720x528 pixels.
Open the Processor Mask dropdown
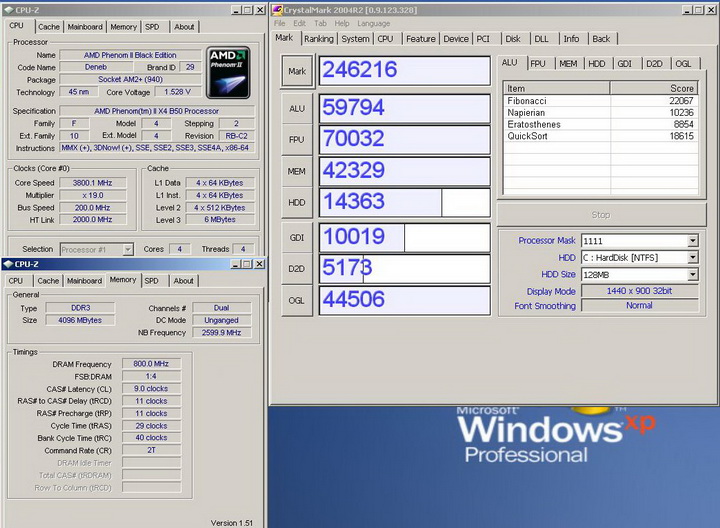693,241
